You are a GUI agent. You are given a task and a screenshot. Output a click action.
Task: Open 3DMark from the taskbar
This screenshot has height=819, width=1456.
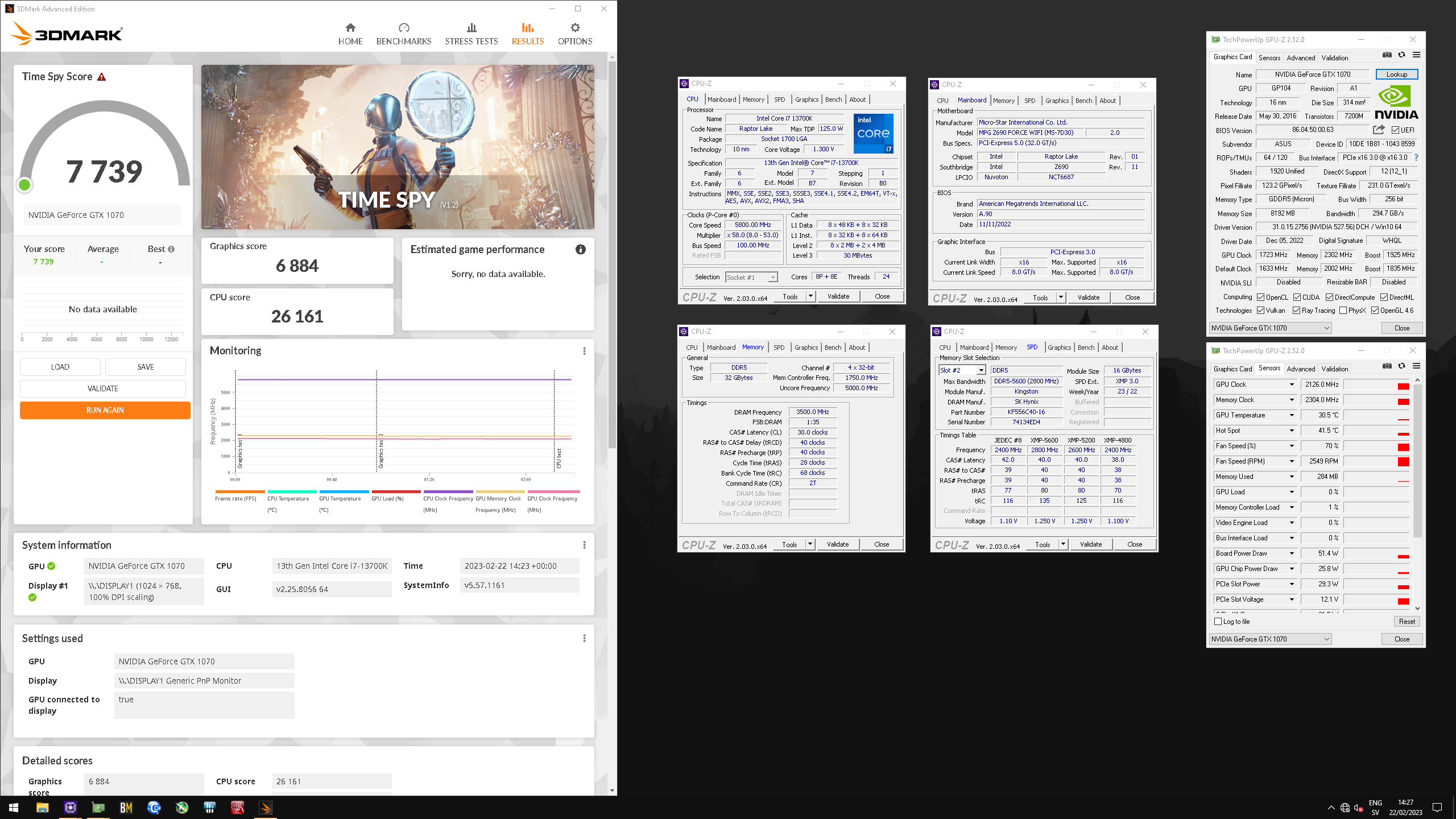(x=266, y=808)
